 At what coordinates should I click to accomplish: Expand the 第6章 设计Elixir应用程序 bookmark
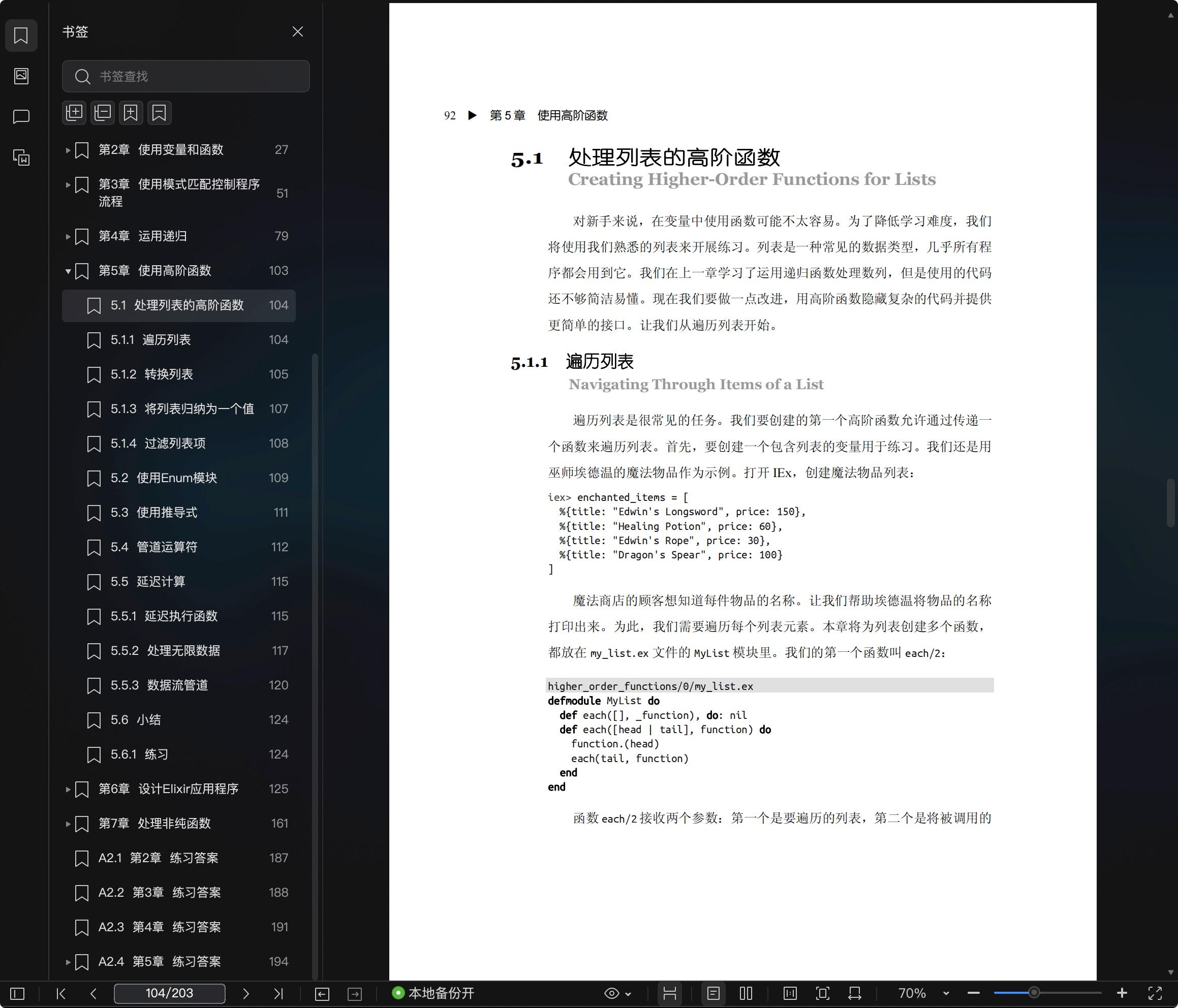coord(68,789)
